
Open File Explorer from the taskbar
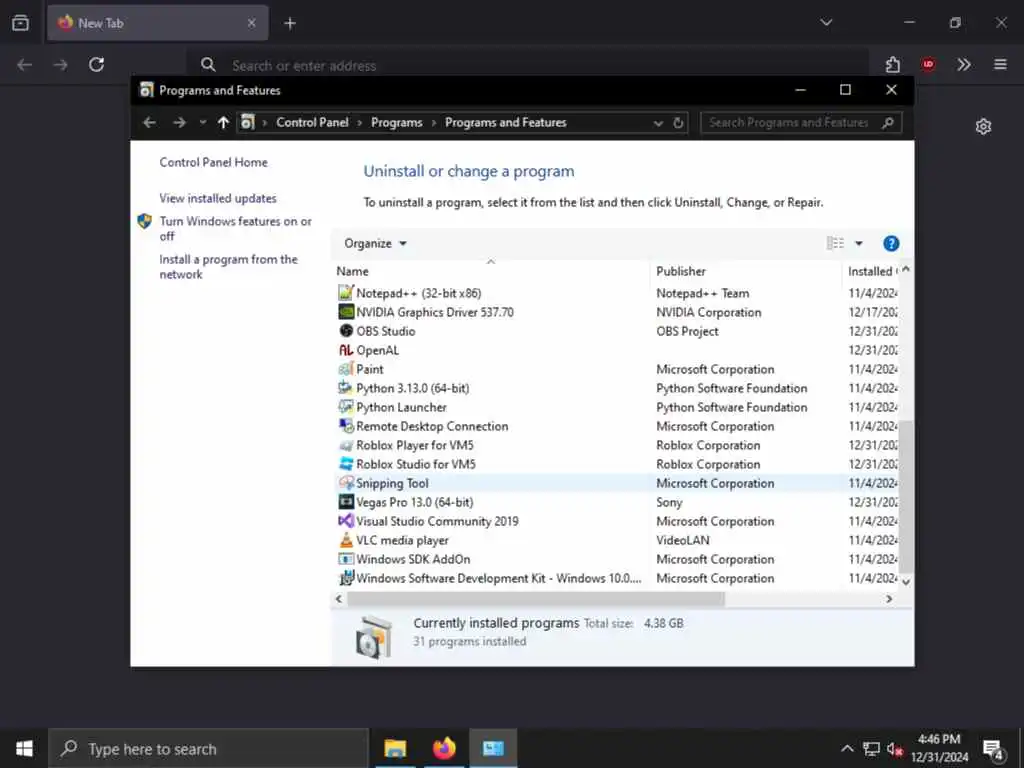click(x=394, y=748)
